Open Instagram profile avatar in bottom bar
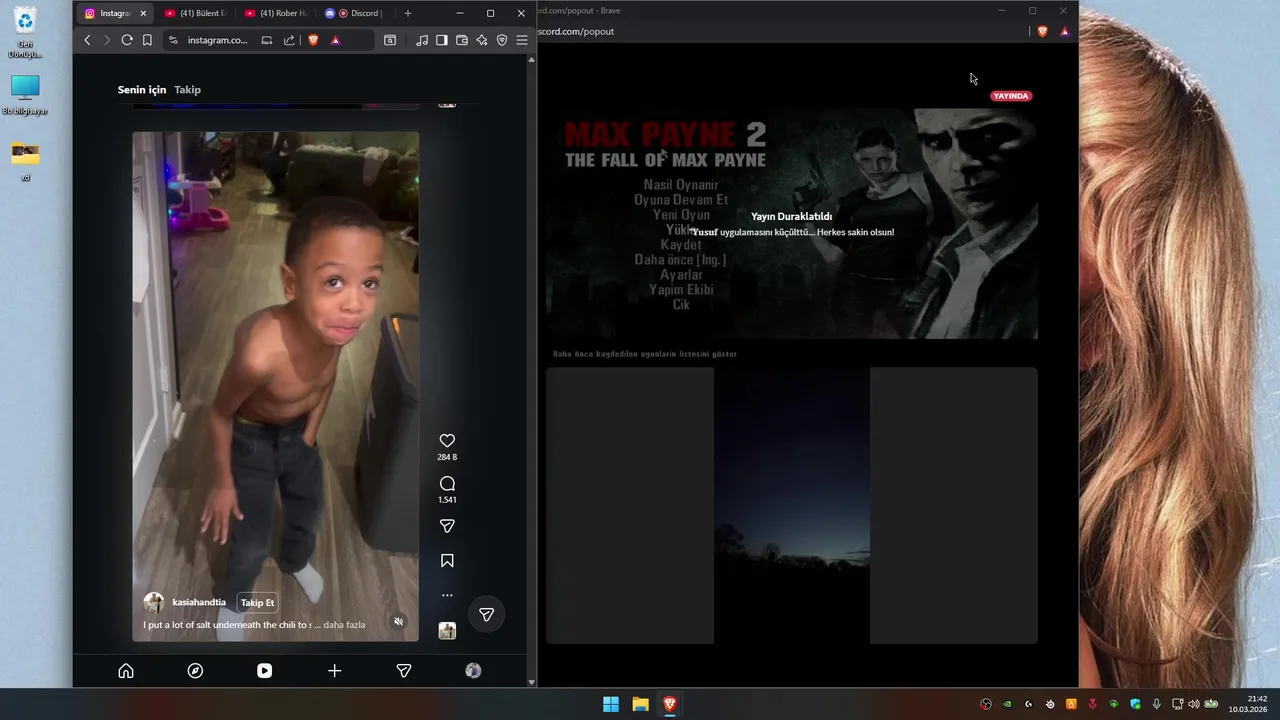Image resolution: width=1280 pixels, height=720 pixels. [x=473, y=671]
